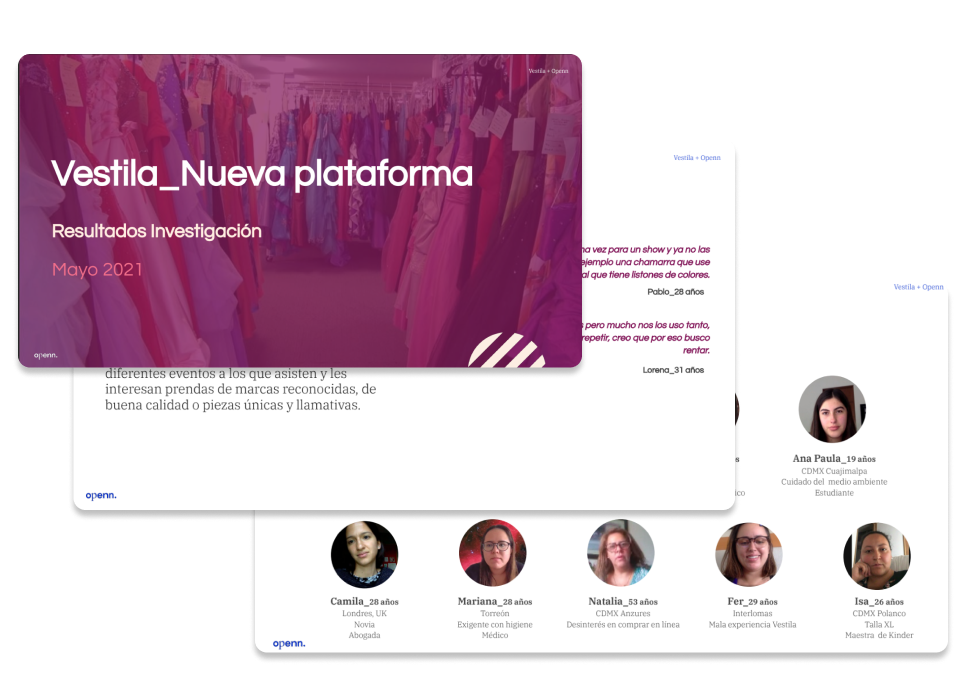
Task: Click "Desinterés en comprar en línea" text
Action: point(623,625)
